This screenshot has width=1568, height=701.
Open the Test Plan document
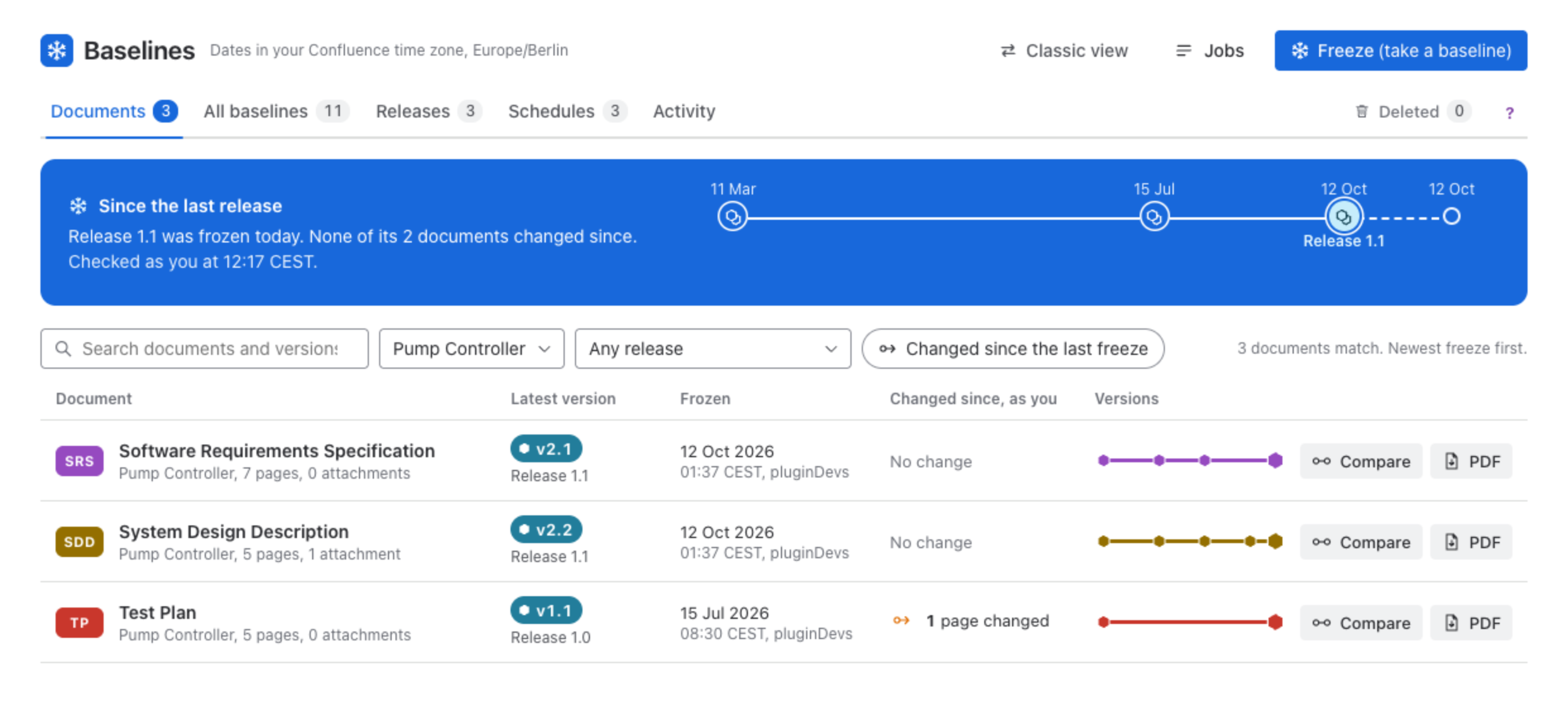(x=158, y=613)
